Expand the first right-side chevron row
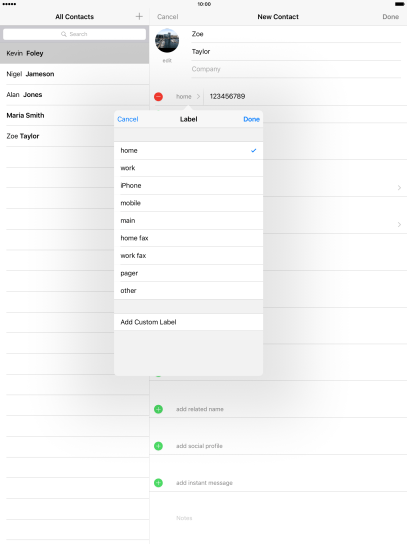Screen dimensions: 407x544 [399, 187]
